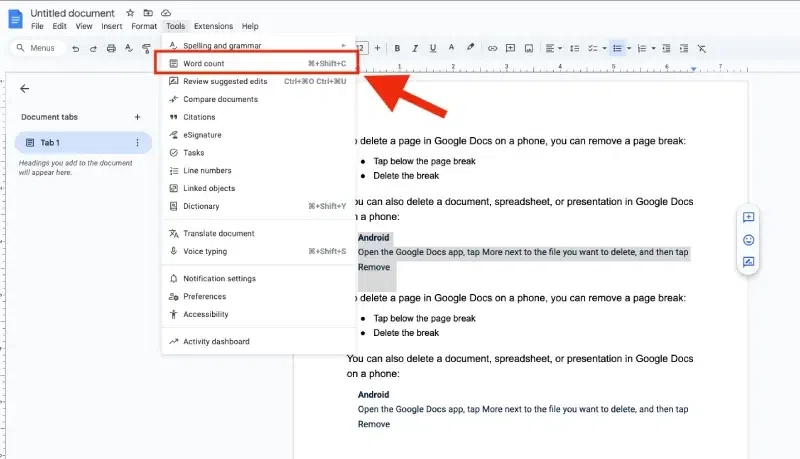
Task: Open Tab 1 more options menu
Action: coord(137,143)
